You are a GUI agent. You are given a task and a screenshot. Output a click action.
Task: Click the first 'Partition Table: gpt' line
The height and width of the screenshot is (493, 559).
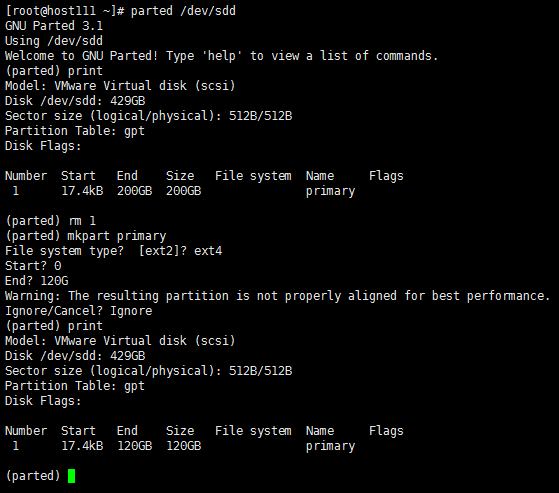click(75, 131)
